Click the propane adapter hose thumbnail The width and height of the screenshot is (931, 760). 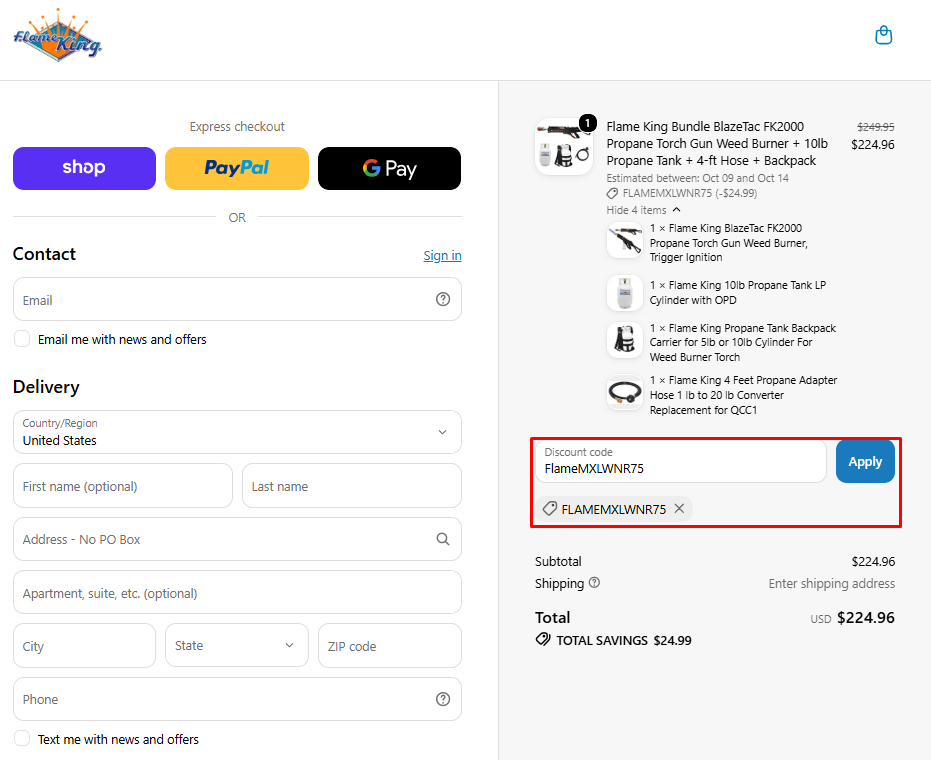tap(625, 392)
